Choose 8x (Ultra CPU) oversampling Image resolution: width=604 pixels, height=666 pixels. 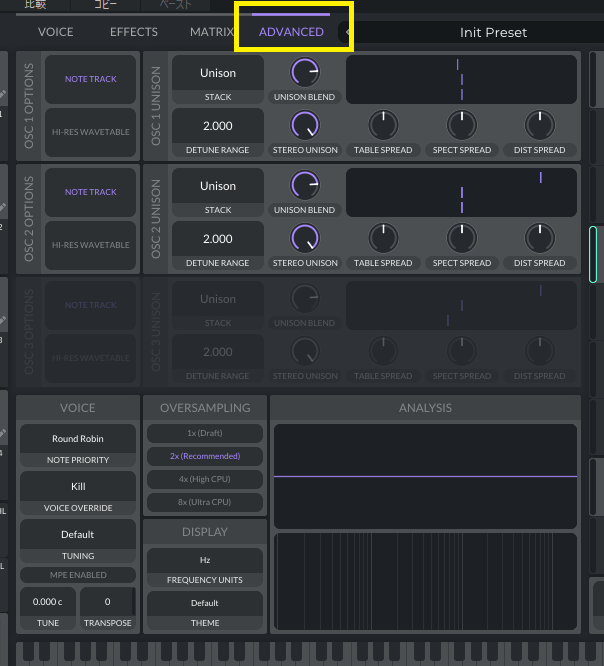coord(205,502)
